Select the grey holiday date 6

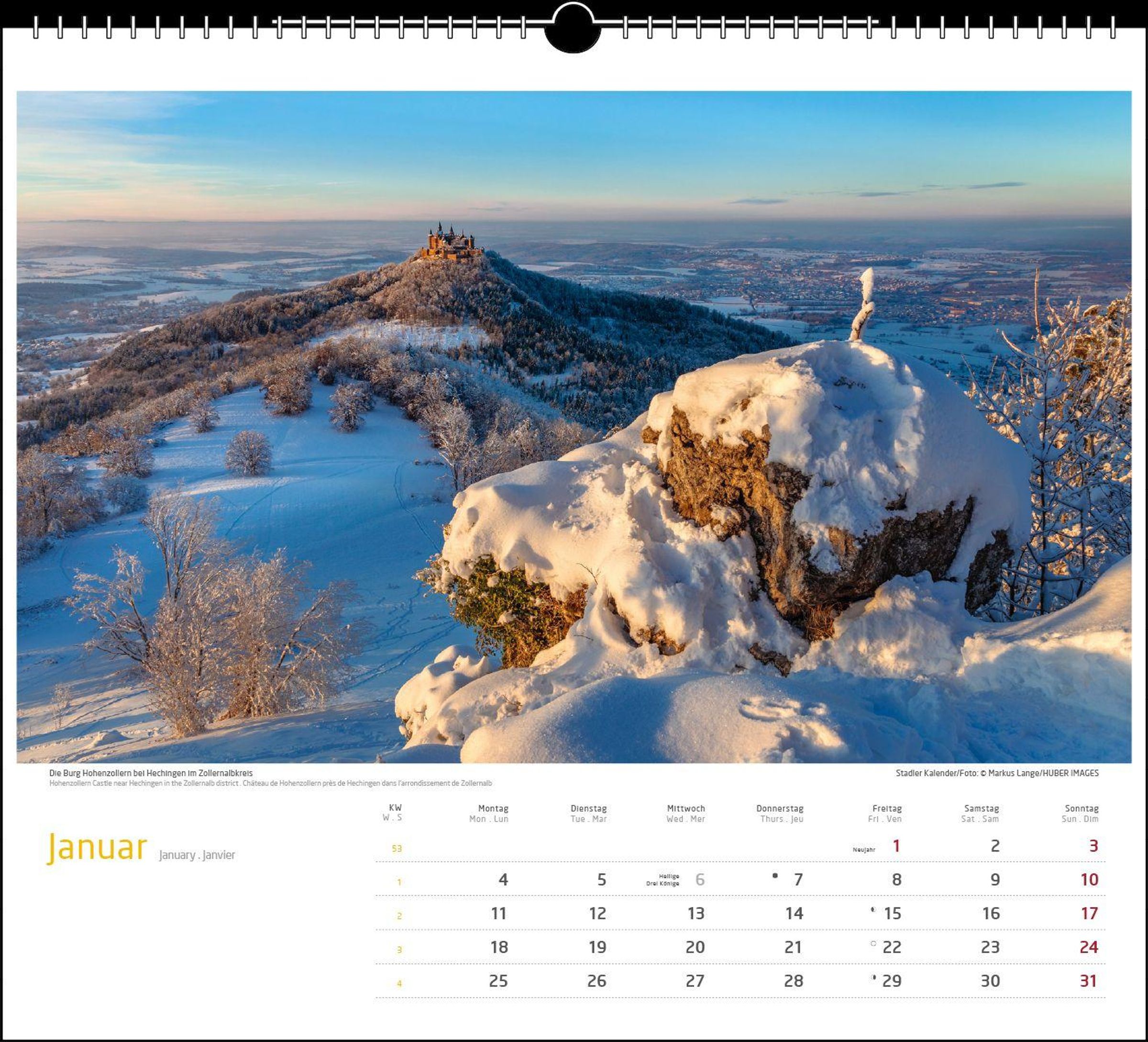[700, 879]
